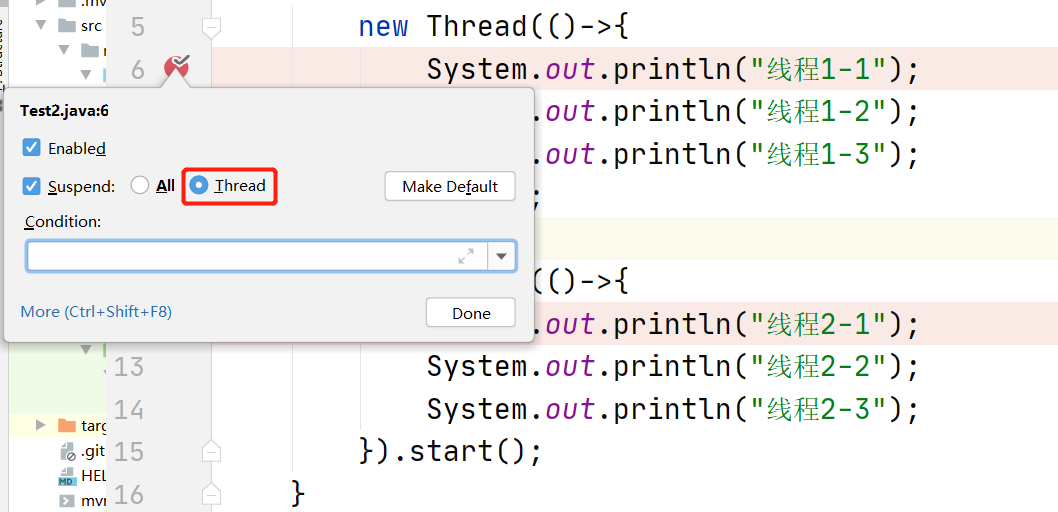Click the breakpoint icon on line 6

176,67
